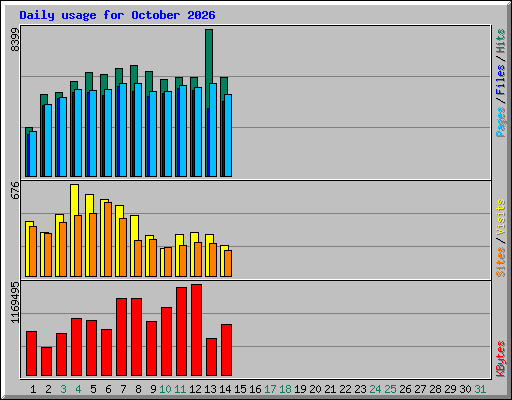Screen dimensions: 512x400
Task: Click the red 'KBytes' legend label
Action: click(500, 359)
